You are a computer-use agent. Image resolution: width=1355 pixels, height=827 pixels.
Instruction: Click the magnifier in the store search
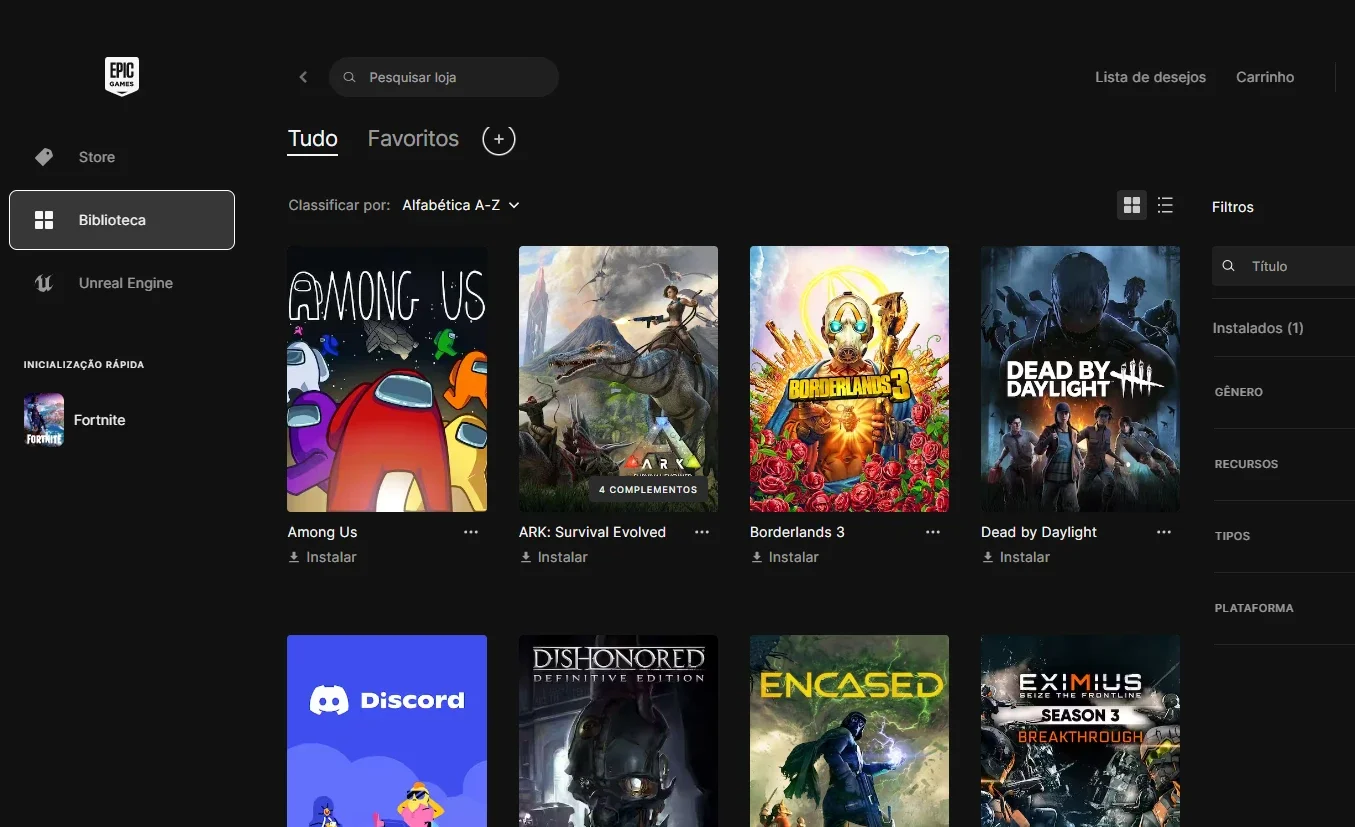[x=349, y=77]
